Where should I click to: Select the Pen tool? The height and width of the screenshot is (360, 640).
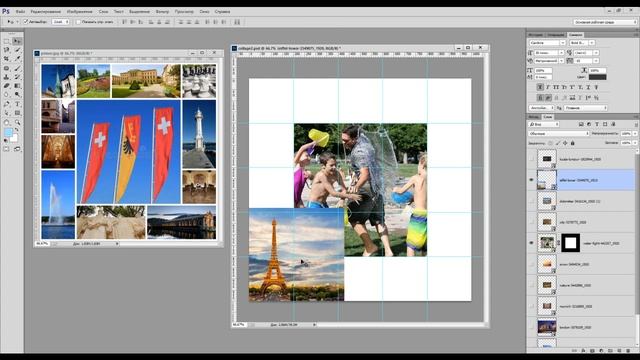(x=7, y=104)
